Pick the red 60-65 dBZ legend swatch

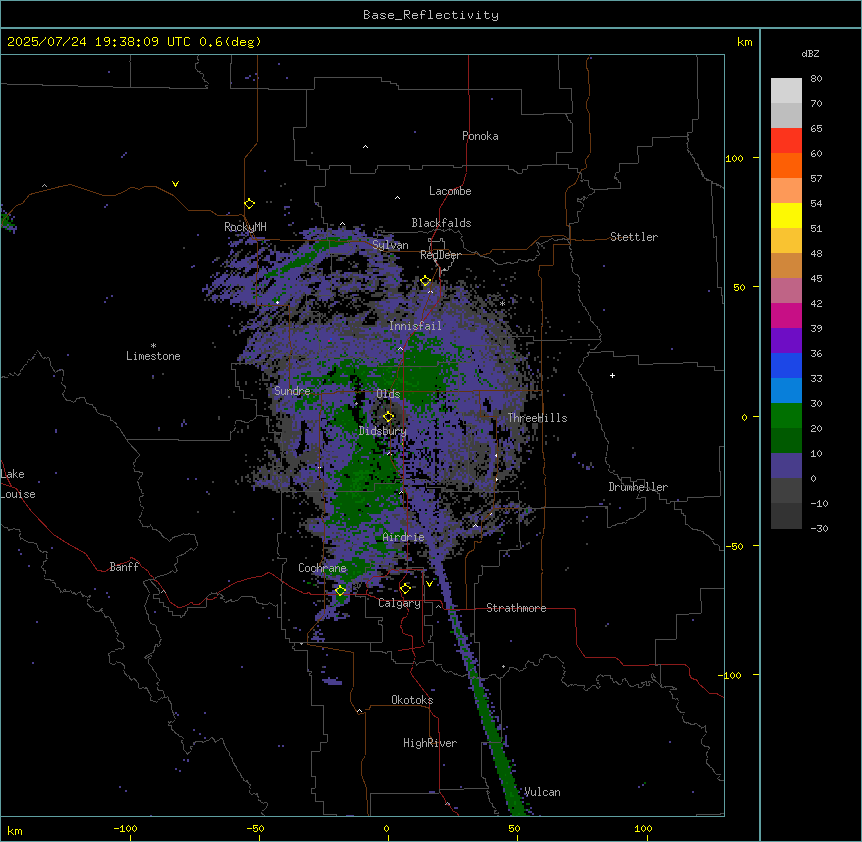coord(786,141)
